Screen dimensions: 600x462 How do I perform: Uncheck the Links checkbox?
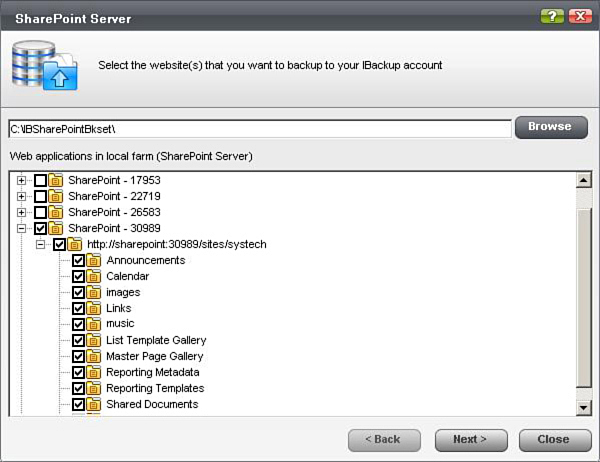pyautogui.click(x=78, y=309)
